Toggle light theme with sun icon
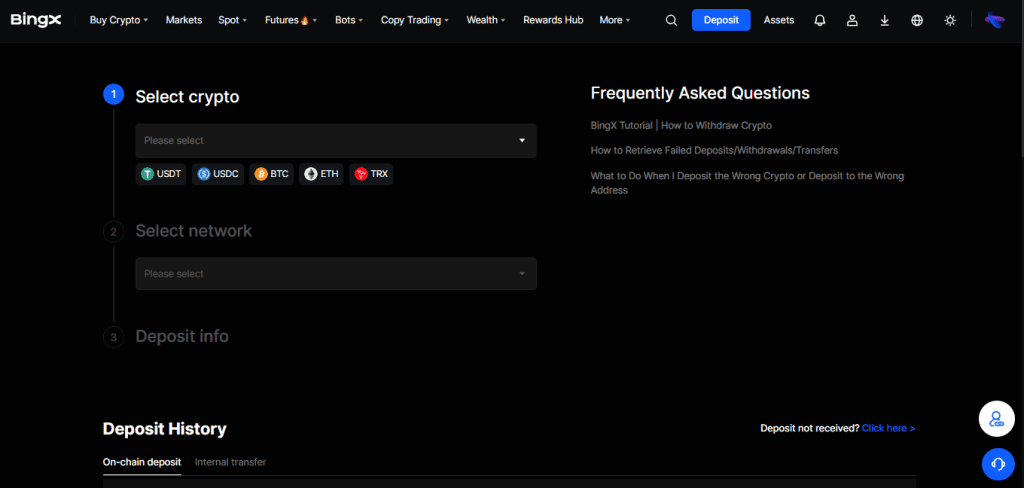The width and height of the screenshot is (1024, 488). tap(950, 20)
